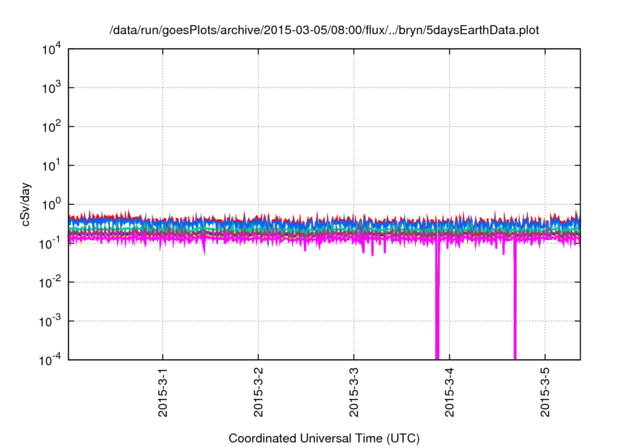
Task: Click the 2015-3-5 date tick label
Action: [x=545, y=392]
